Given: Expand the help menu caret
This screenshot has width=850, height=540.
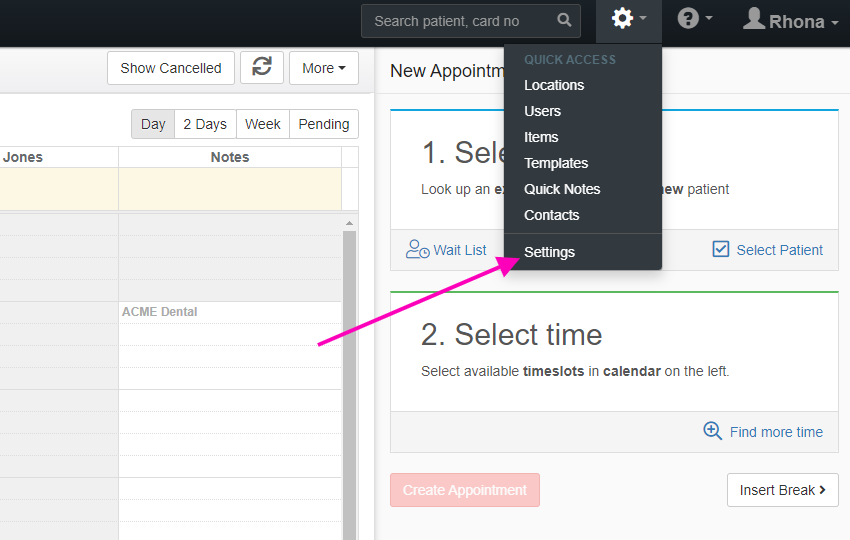Looking at the screenshot, I should [x=709, y=19].
